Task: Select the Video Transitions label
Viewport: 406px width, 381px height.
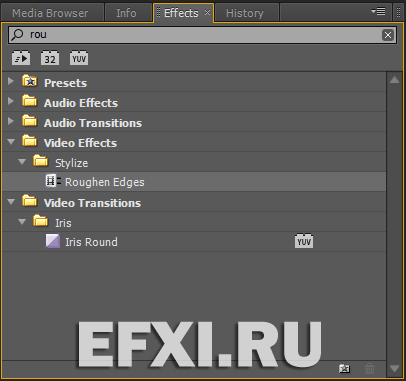Action: 92,203
